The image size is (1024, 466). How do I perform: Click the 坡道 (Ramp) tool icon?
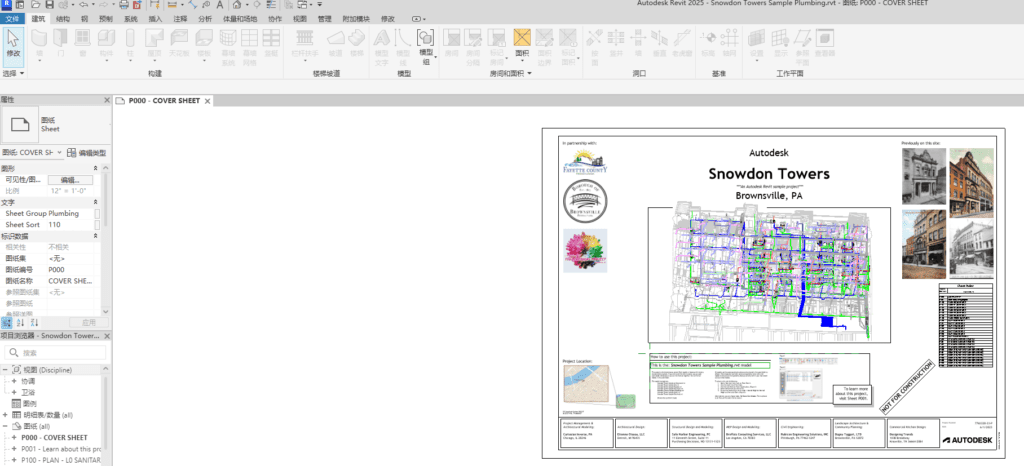click(x=335, y=39)
